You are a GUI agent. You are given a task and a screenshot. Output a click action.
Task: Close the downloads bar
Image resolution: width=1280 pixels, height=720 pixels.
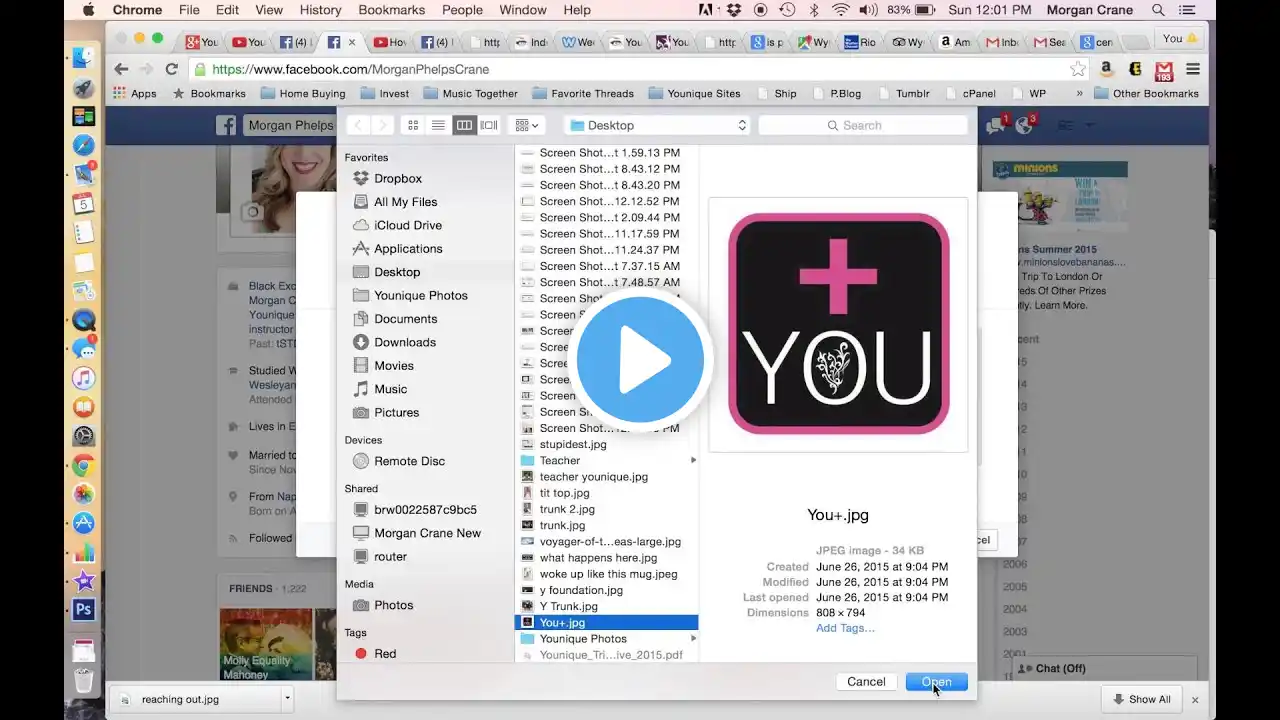(1194, 700)
